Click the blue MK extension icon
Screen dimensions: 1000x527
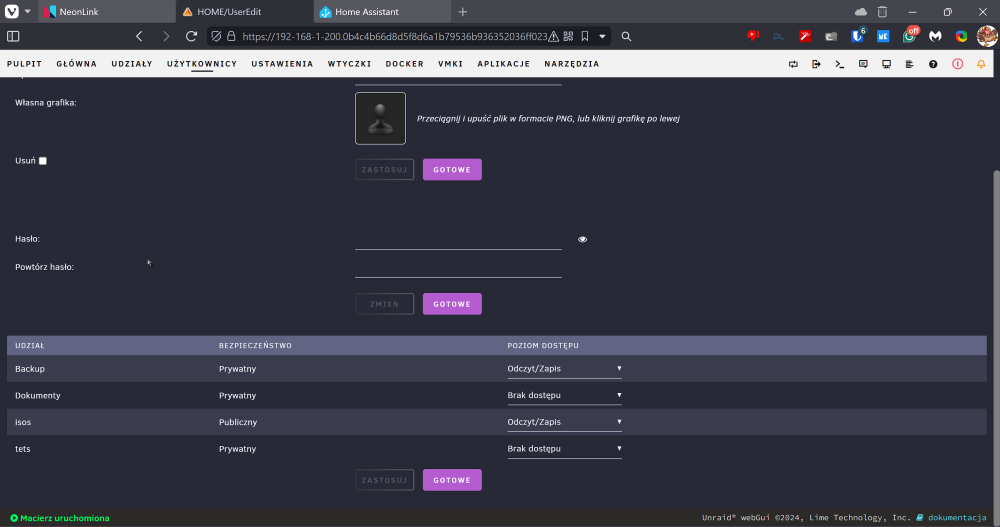pyautogui.click(x=883, y=36)
